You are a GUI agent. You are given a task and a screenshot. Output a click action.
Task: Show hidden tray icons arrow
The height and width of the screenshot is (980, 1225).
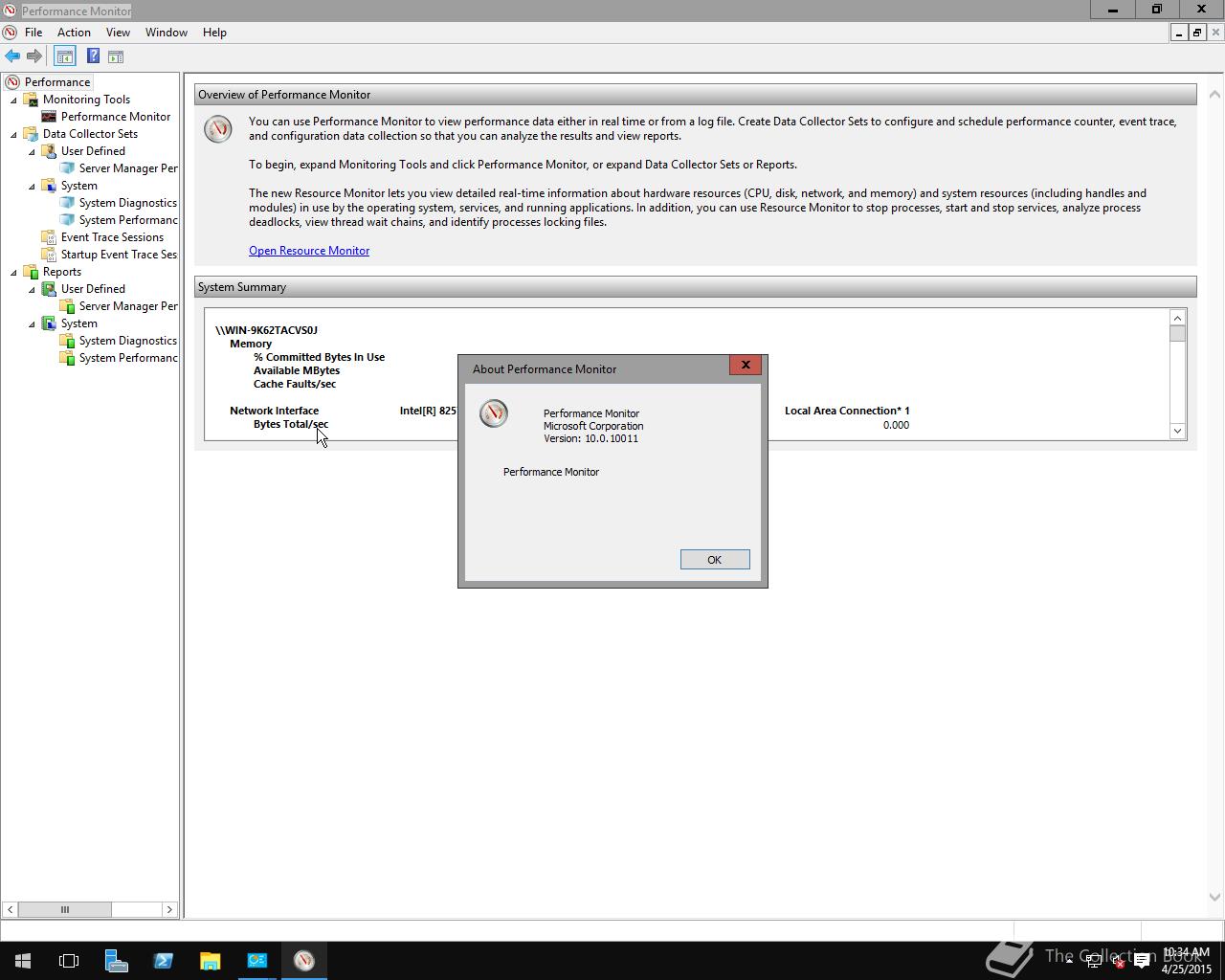pyautogui.click(x=1069, y=962)
